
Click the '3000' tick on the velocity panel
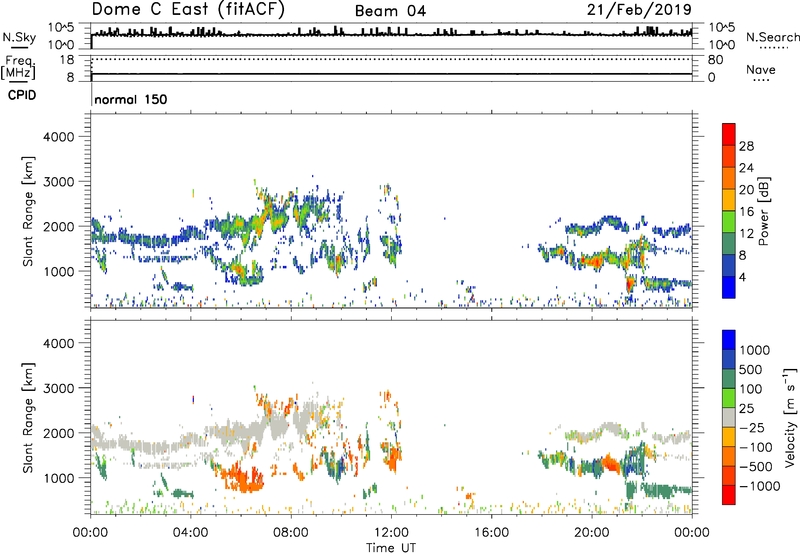pyautogui.click(x=59, y=388)
